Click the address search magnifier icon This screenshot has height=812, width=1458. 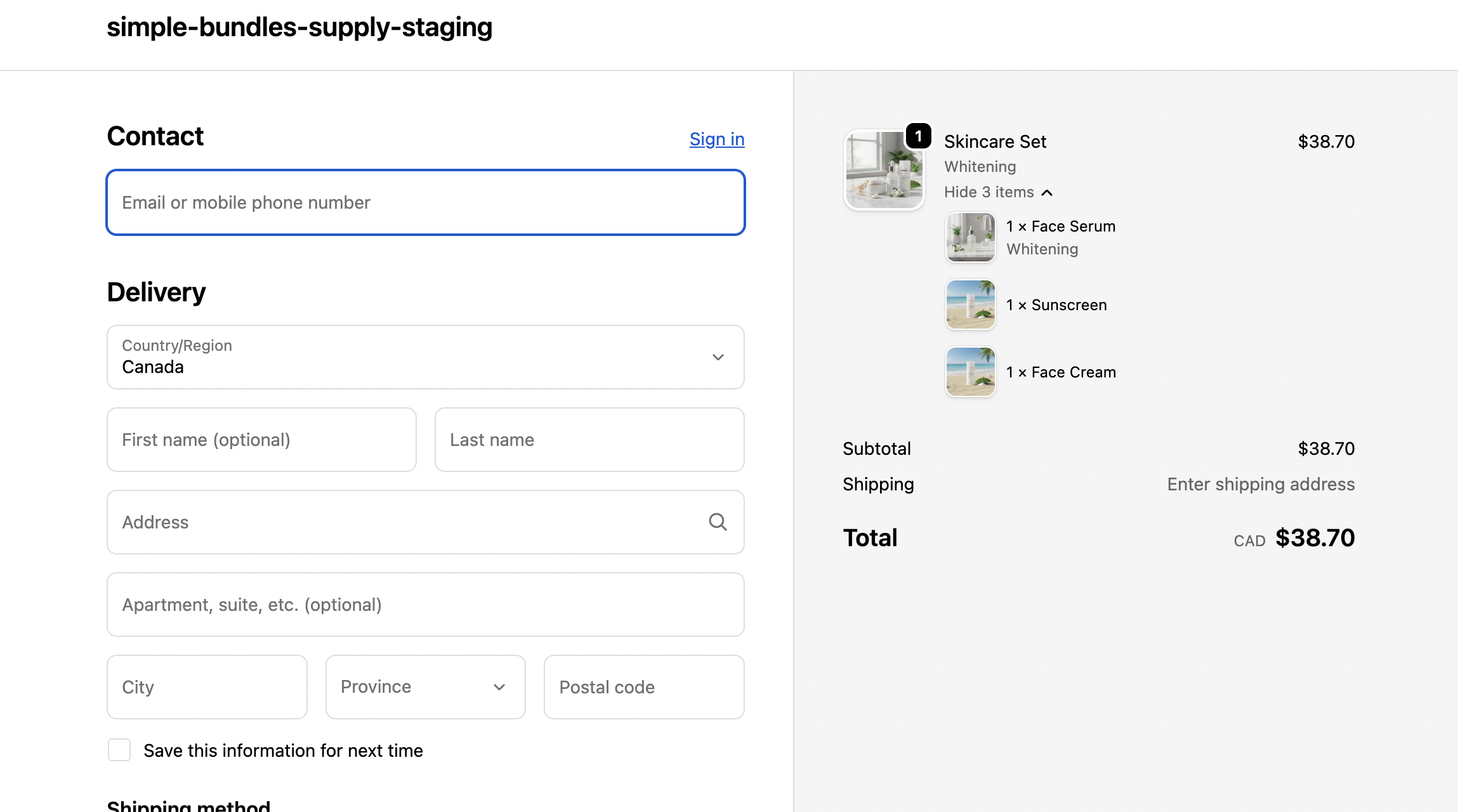718,522
